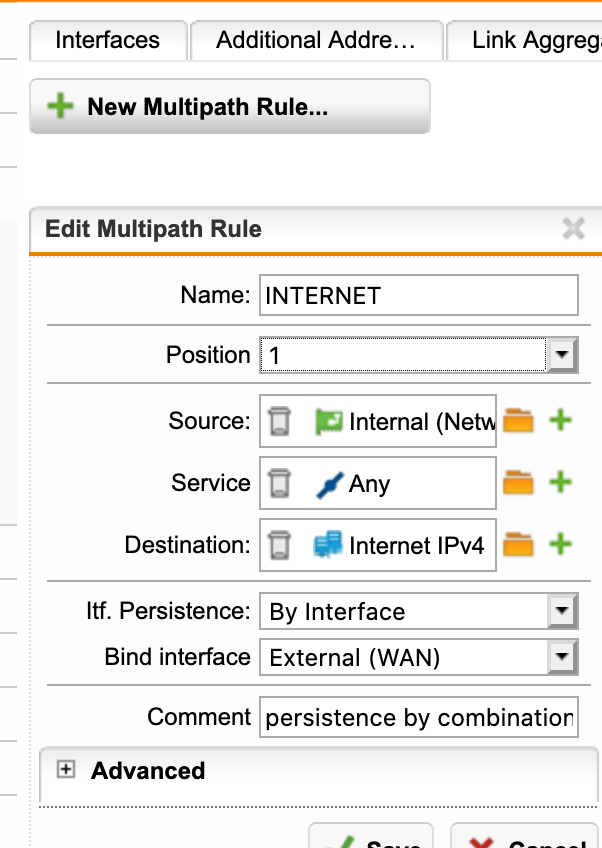Viewport: 602px width, 848px height.
Task: Click the trash icon beside Any service
Action: click(x=279, y=483)
